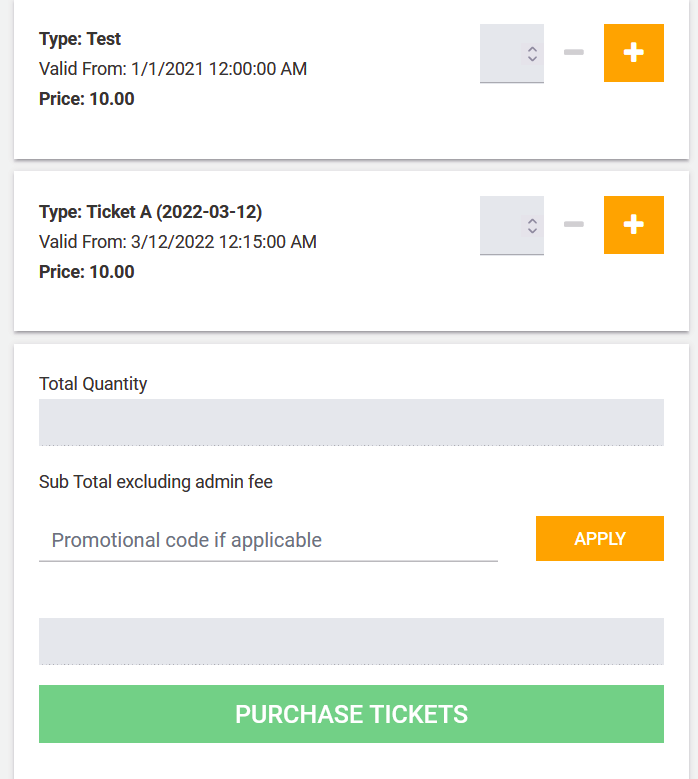Click down arrow on Ticket A quantity spinner

[x=532, y=230]
